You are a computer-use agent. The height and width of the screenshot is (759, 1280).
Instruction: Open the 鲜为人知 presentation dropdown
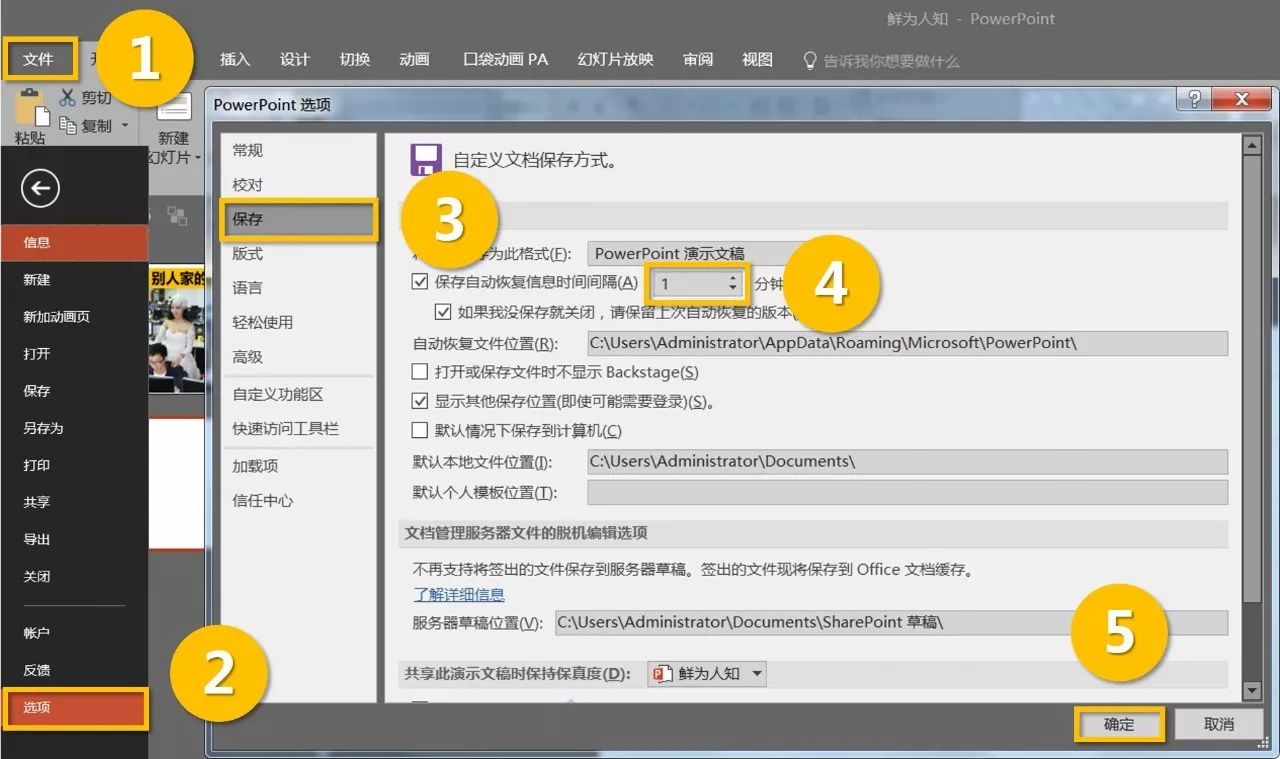(x=707, y=674)
